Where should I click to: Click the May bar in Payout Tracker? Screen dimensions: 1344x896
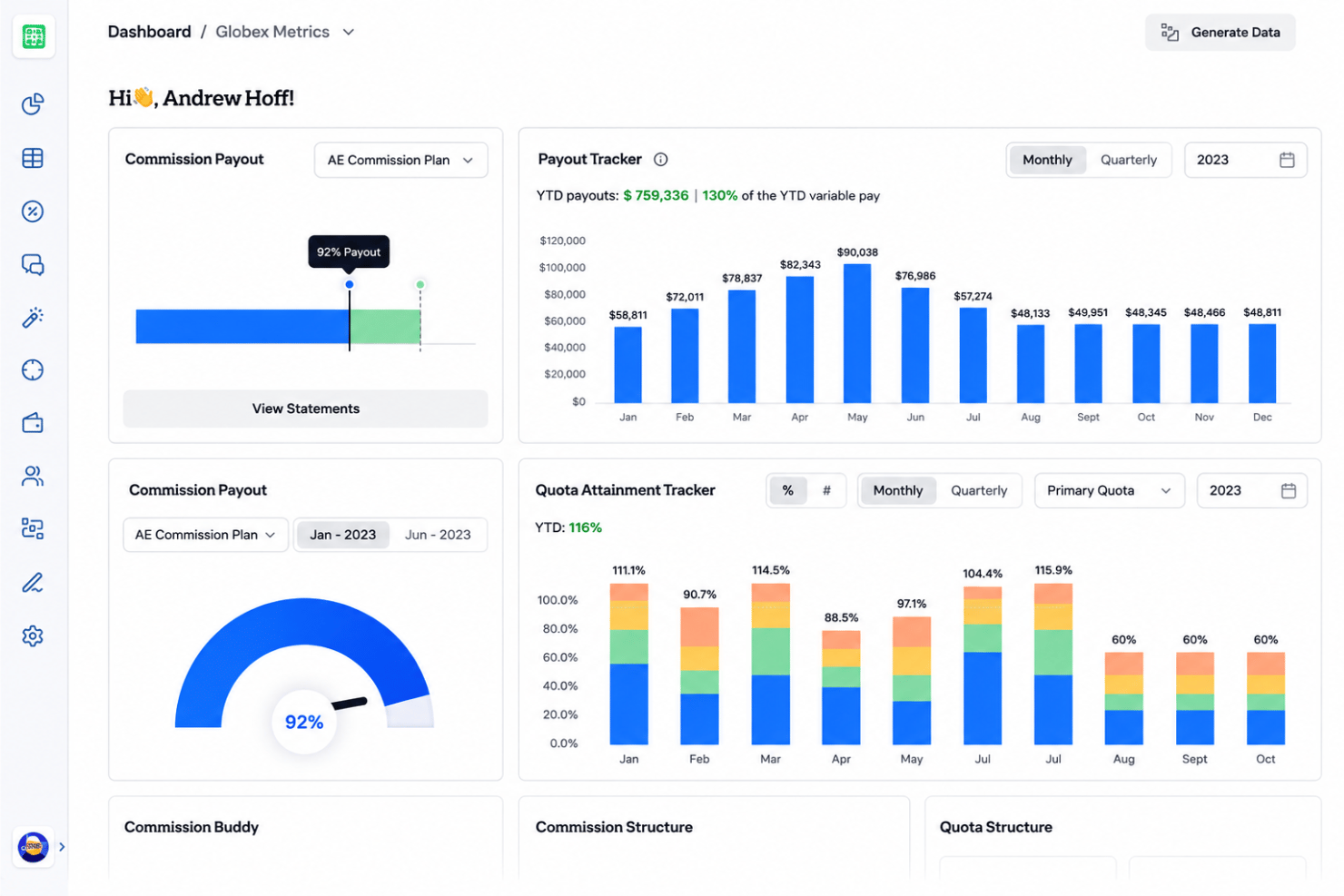(857, 333)
